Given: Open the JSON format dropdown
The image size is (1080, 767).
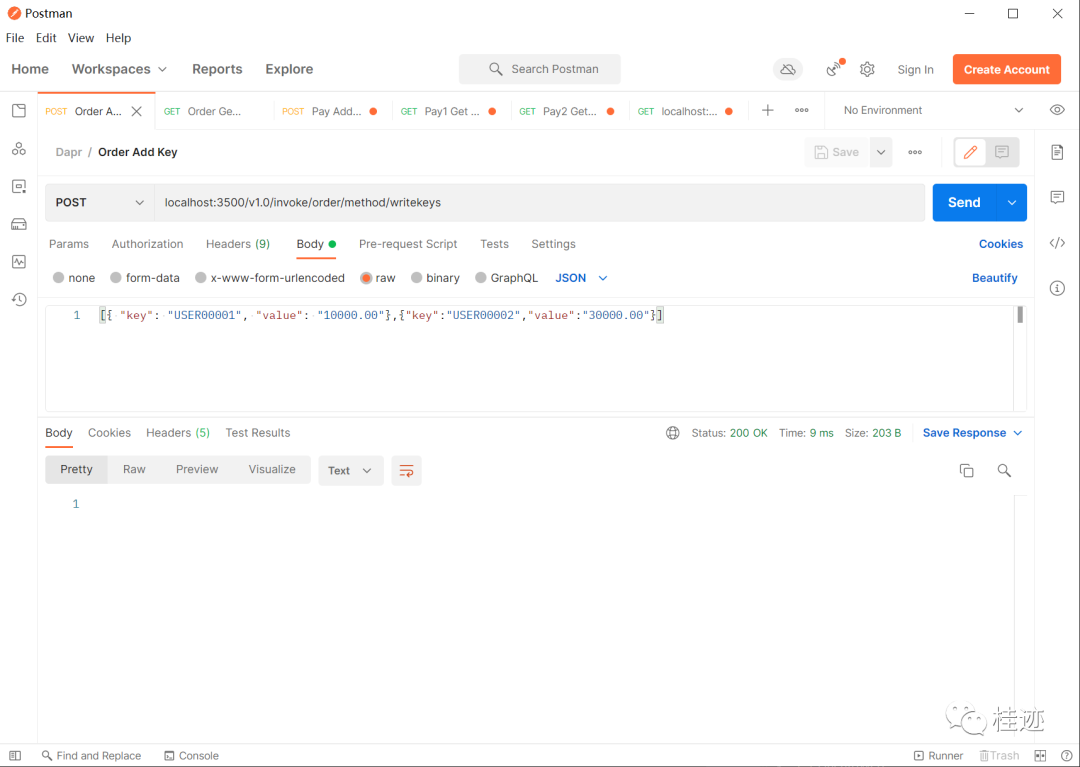Looking at the screenshot, I should 581,278.
